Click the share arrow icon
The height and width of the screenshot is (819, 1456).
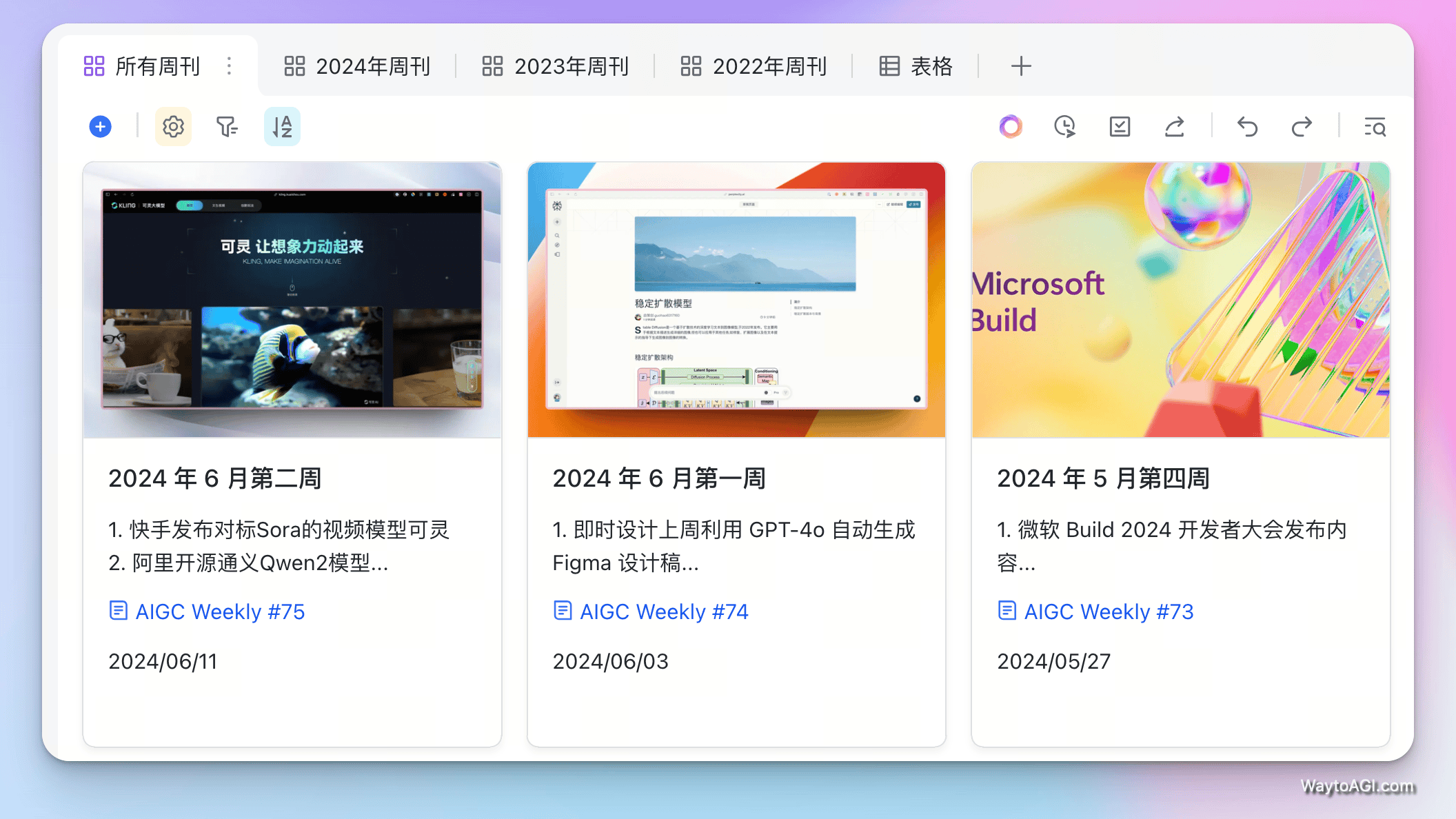[1175, 127]
